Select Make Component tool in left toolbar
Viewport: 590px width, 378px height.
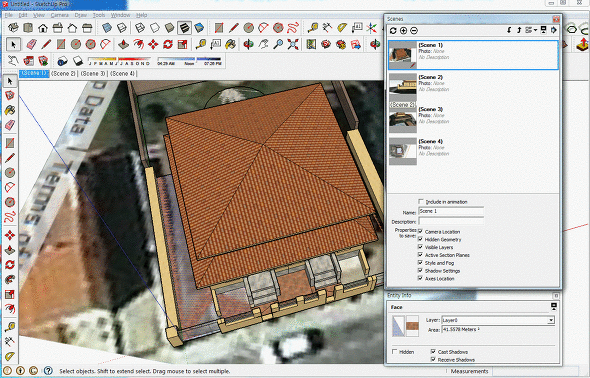tap(10, 95)
